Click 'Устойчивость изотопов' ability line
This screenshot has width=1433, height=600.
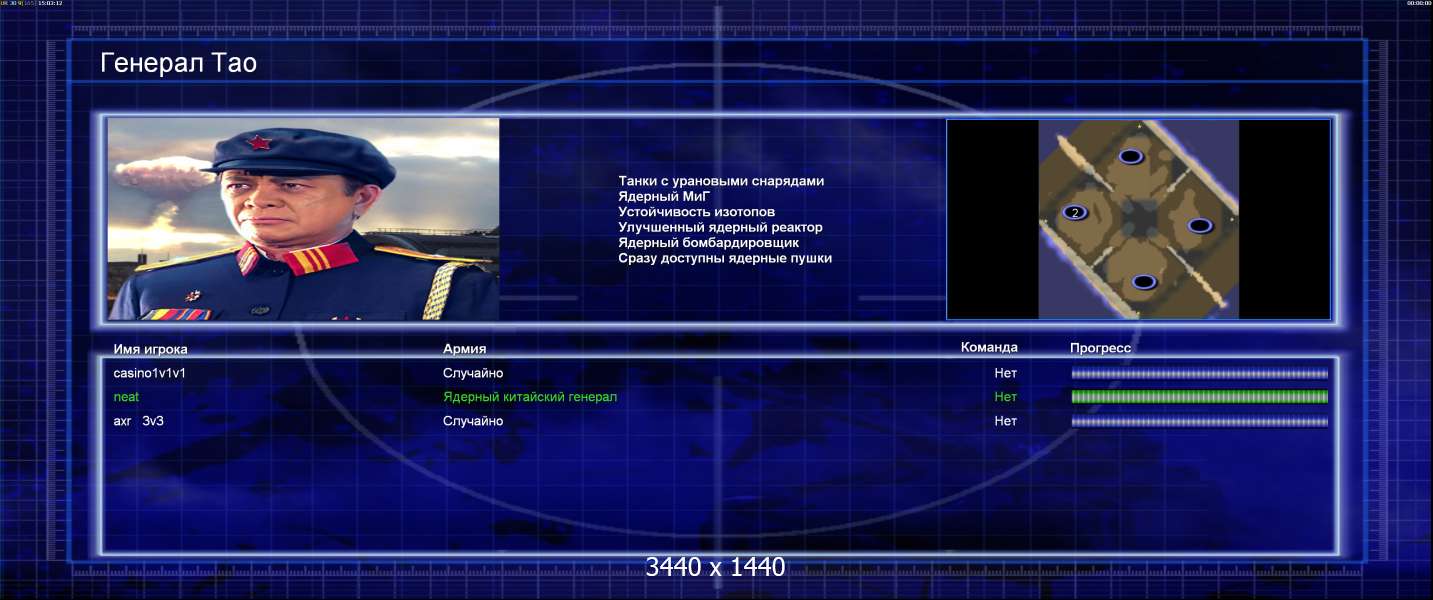696,212
